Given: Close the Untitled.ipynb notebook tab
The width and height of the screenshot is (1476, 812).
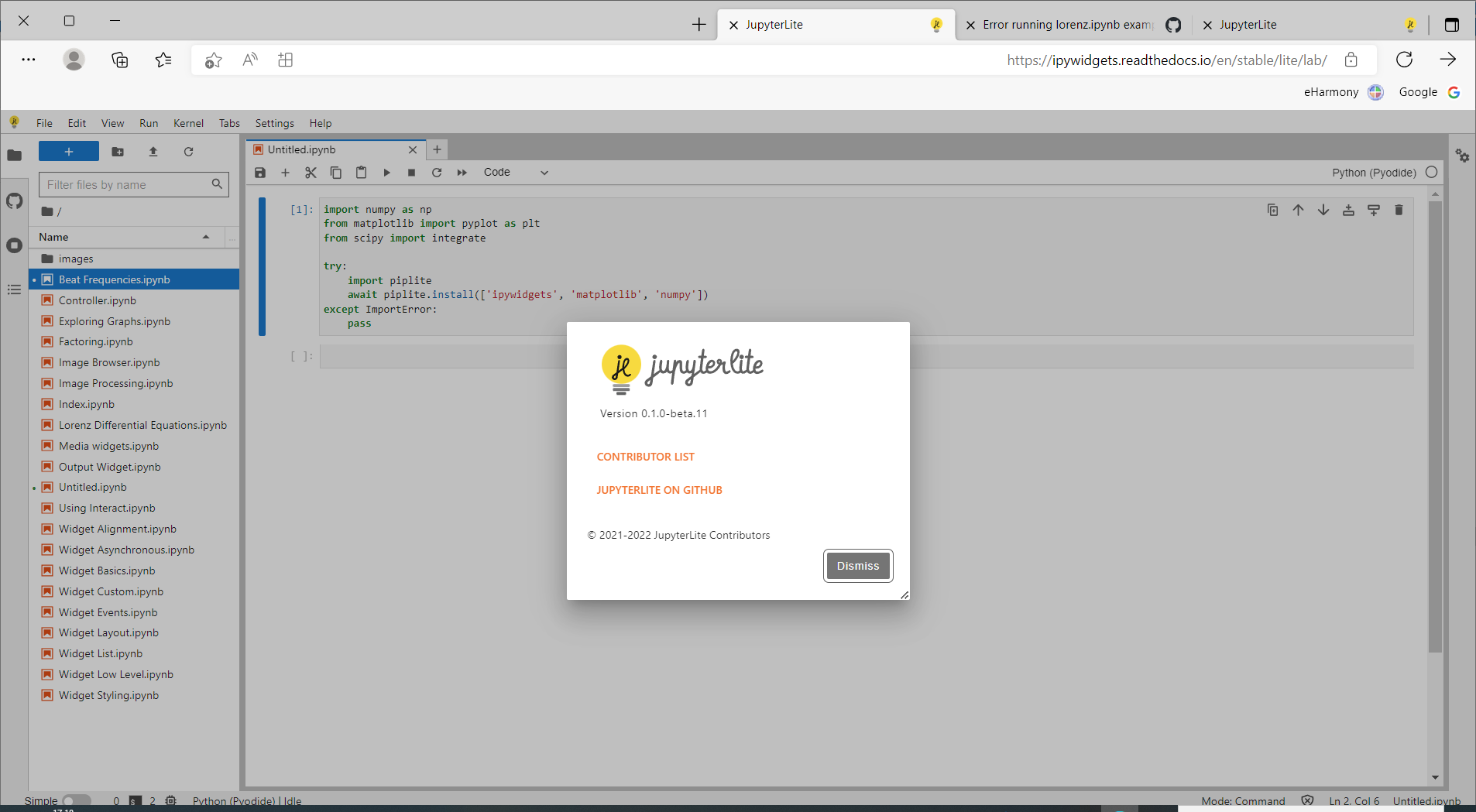Looking at the screenshot, I should 412,150.
